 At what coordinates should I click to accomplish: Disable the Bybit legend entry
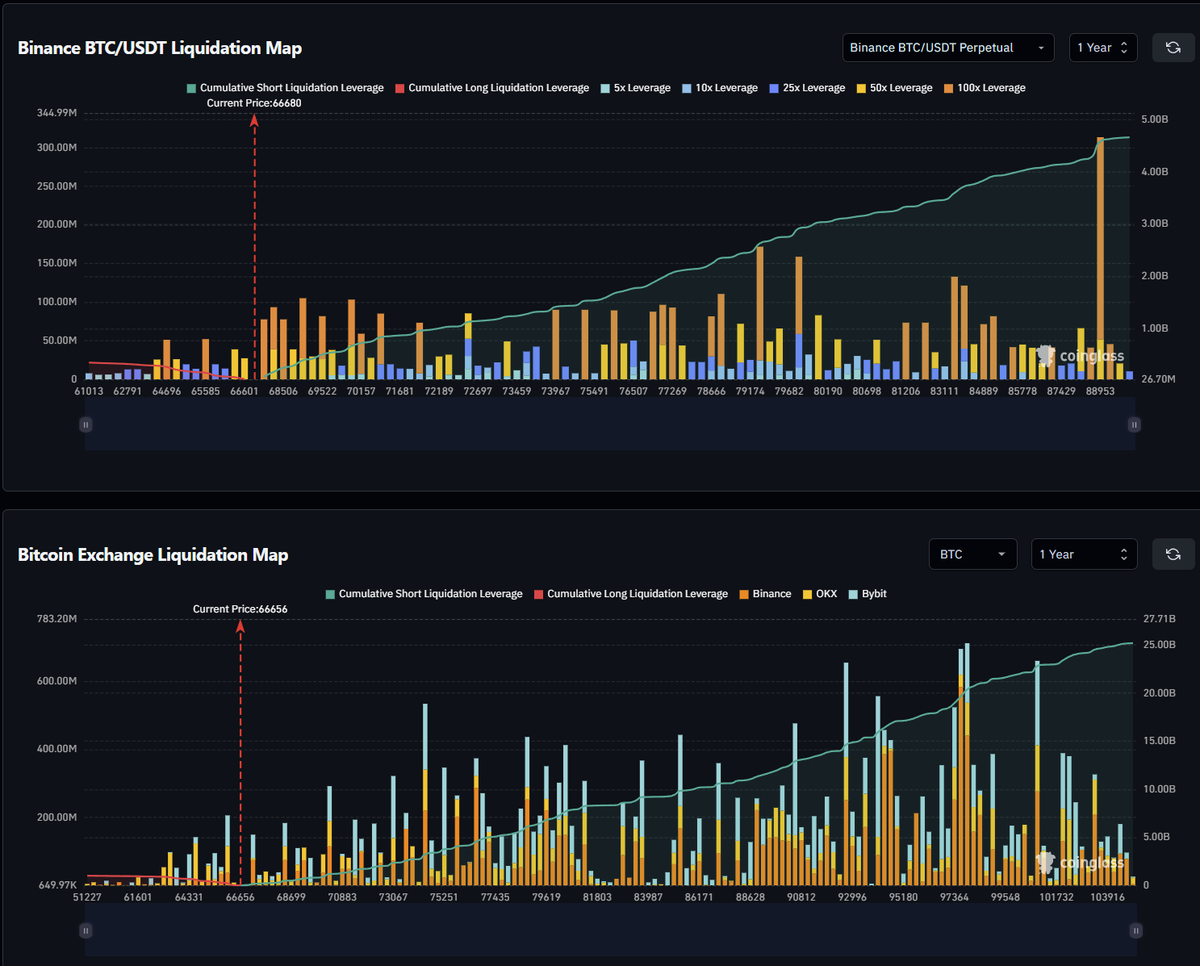pyautogui.click(x=868, y=593)
